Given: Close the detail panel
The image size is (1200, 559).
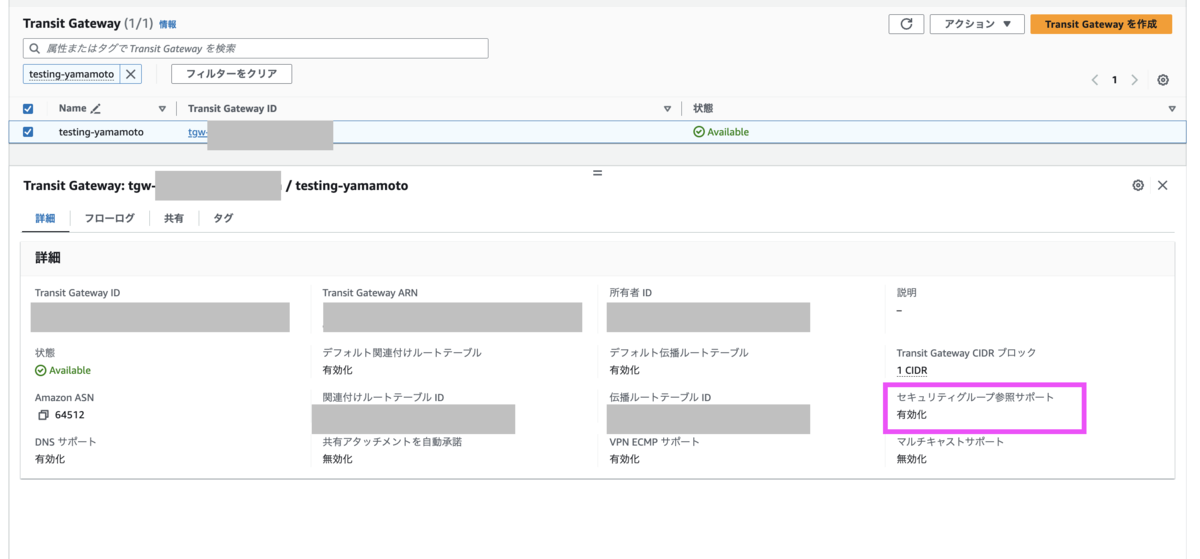Looking at the screenshot, I should click(x=1163, y=185).
